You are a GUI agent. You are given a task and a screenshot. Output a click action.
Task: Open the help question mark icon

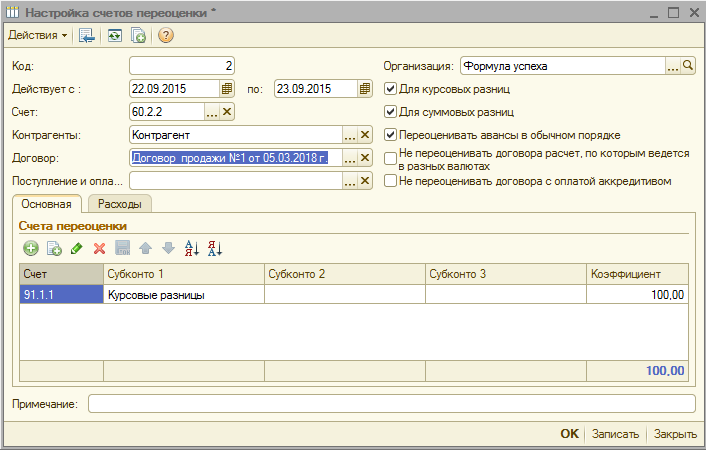click(166, 35)
